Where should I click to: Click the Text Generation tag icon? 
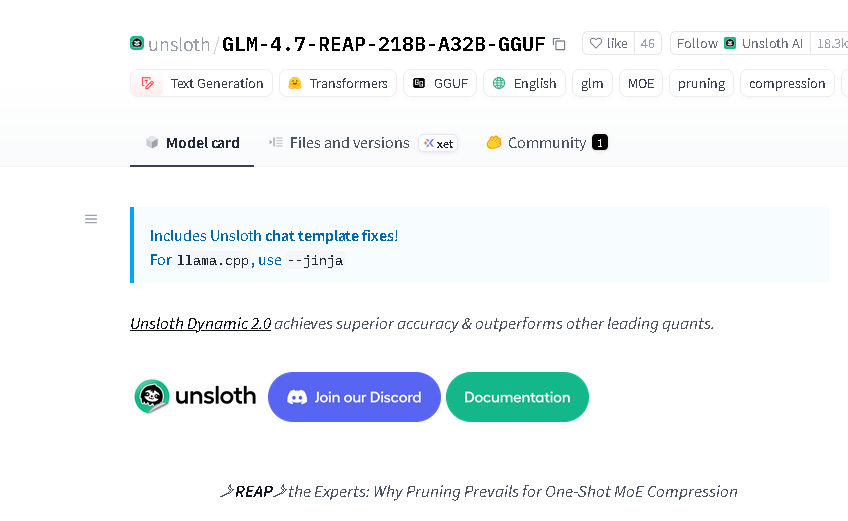tap(147, 83)
